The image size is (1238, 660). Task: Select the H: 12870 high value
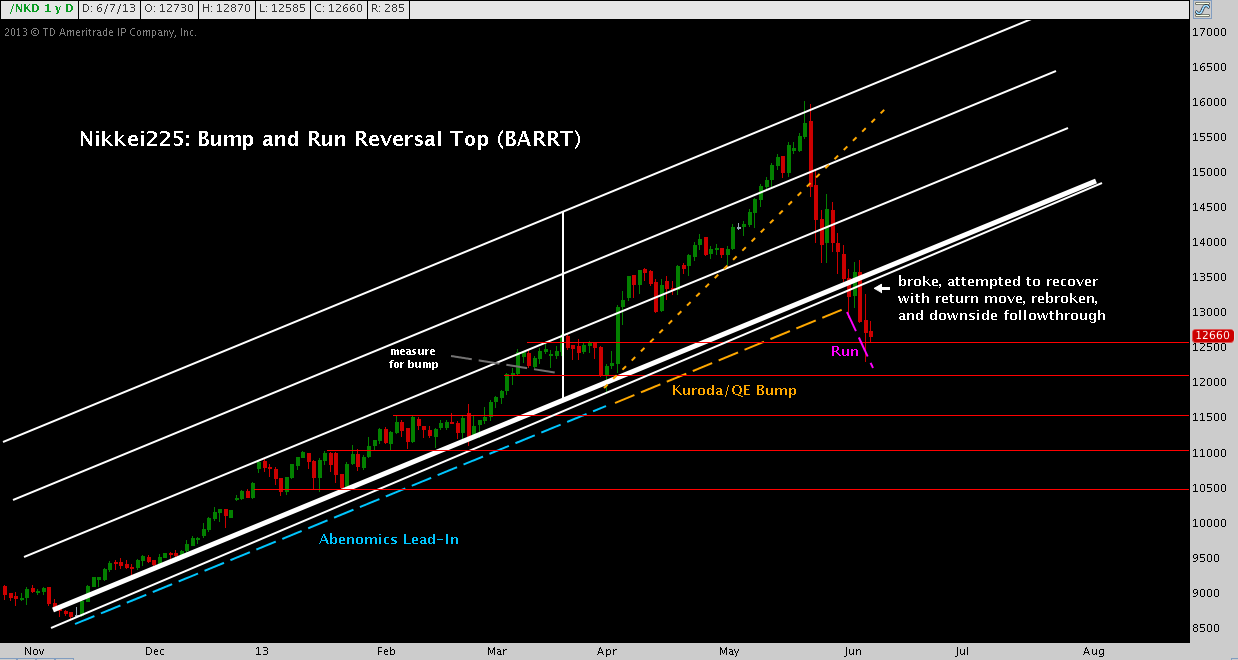click(x=229, y=9)
